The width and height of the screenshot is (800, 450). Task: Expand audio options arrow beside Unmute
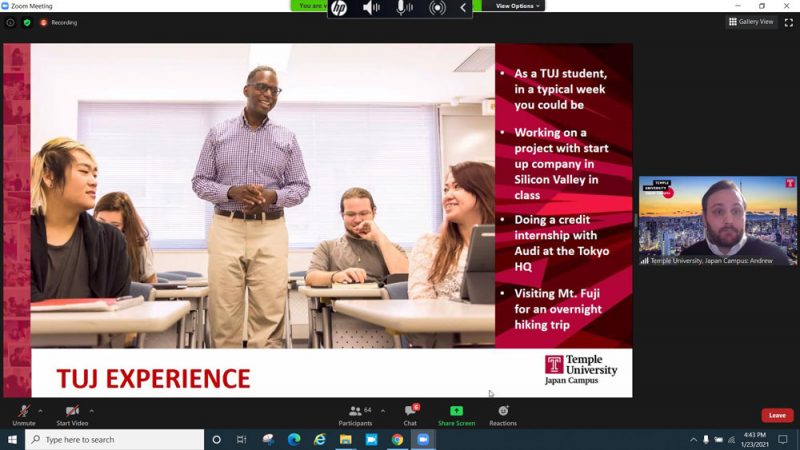point(40,411)
